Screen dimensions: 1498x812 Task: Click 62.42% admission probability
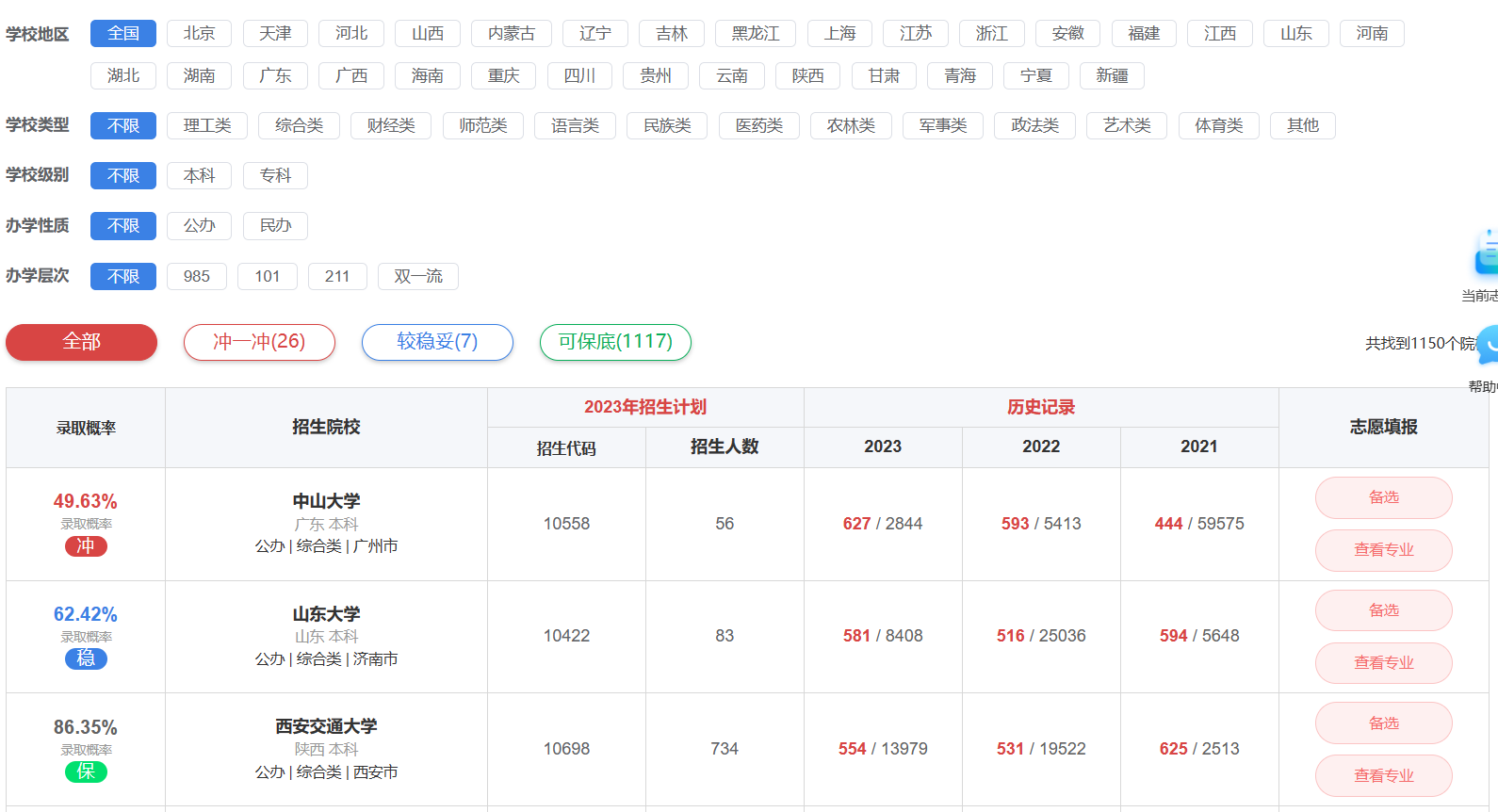[x=86, y=614]
